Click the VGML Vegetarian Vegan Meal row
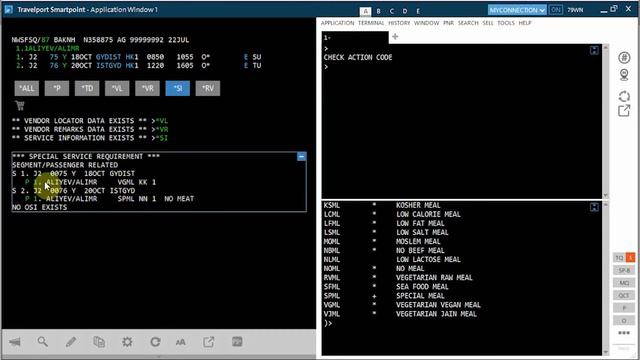Screen dimensions: 640x360 pyautogui.click(x=402, y=305)
